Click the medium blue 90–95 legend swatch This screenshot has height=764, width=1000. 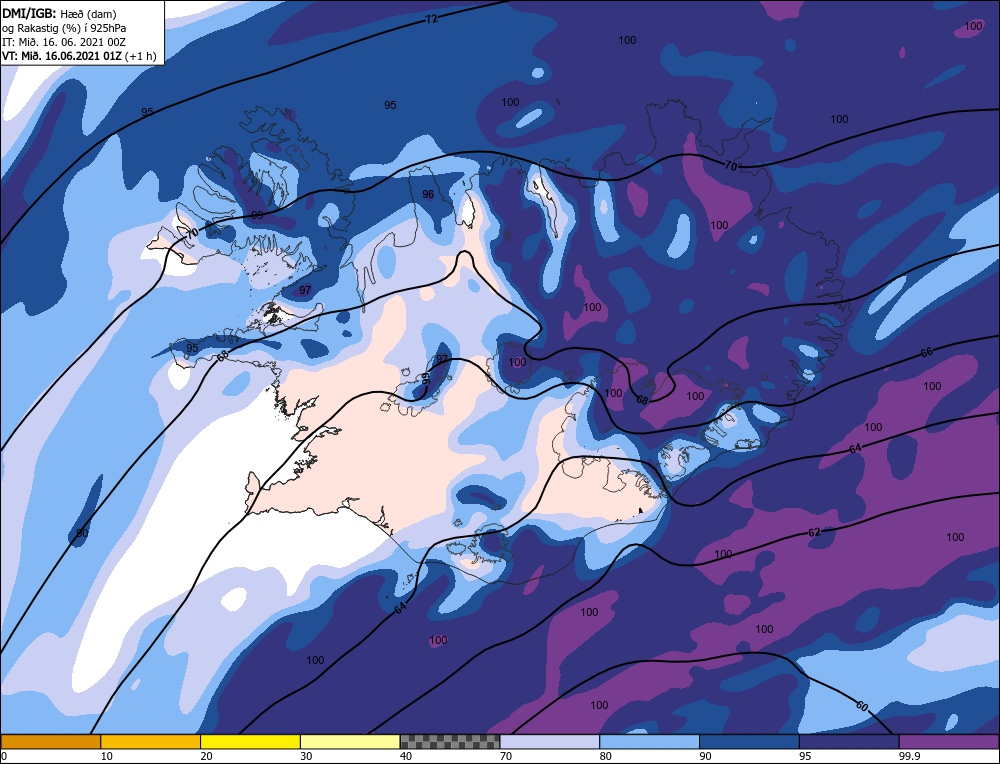click(749, 741)
